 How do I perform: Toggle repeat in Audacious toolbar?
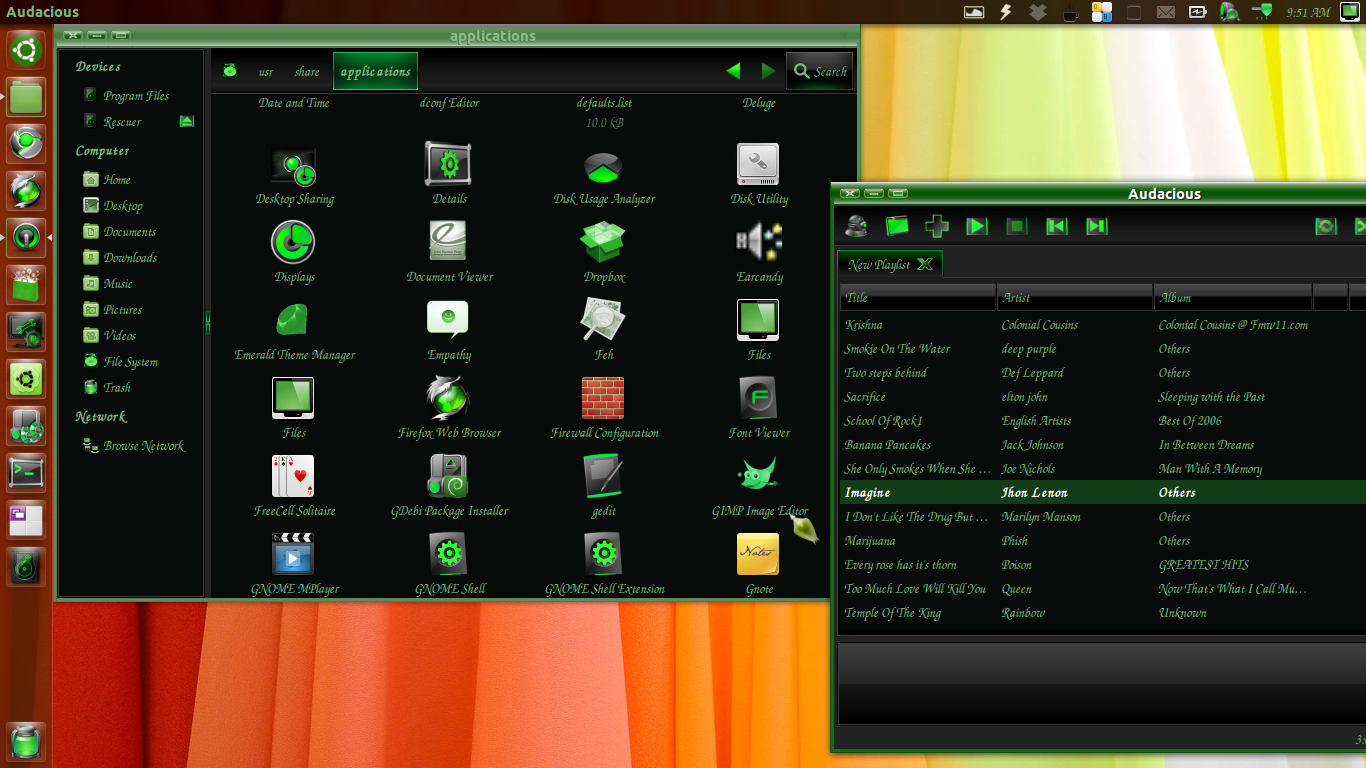(1326, 226)
